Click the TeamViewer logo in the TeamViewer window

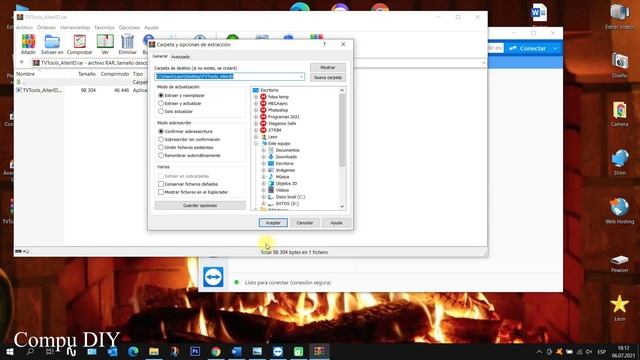point(213,277)
